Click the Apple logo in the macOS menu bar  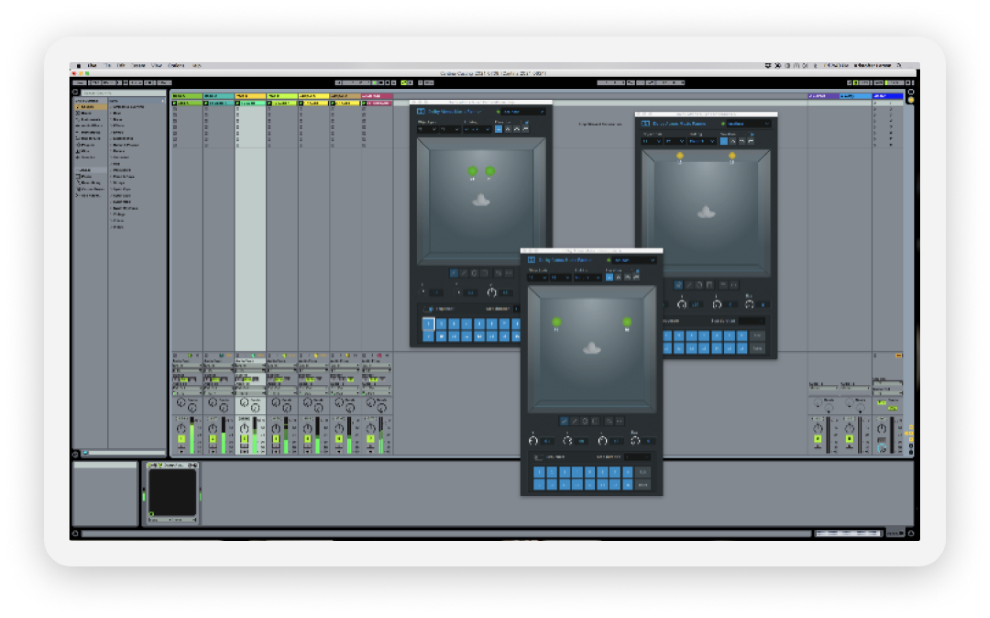76,65
